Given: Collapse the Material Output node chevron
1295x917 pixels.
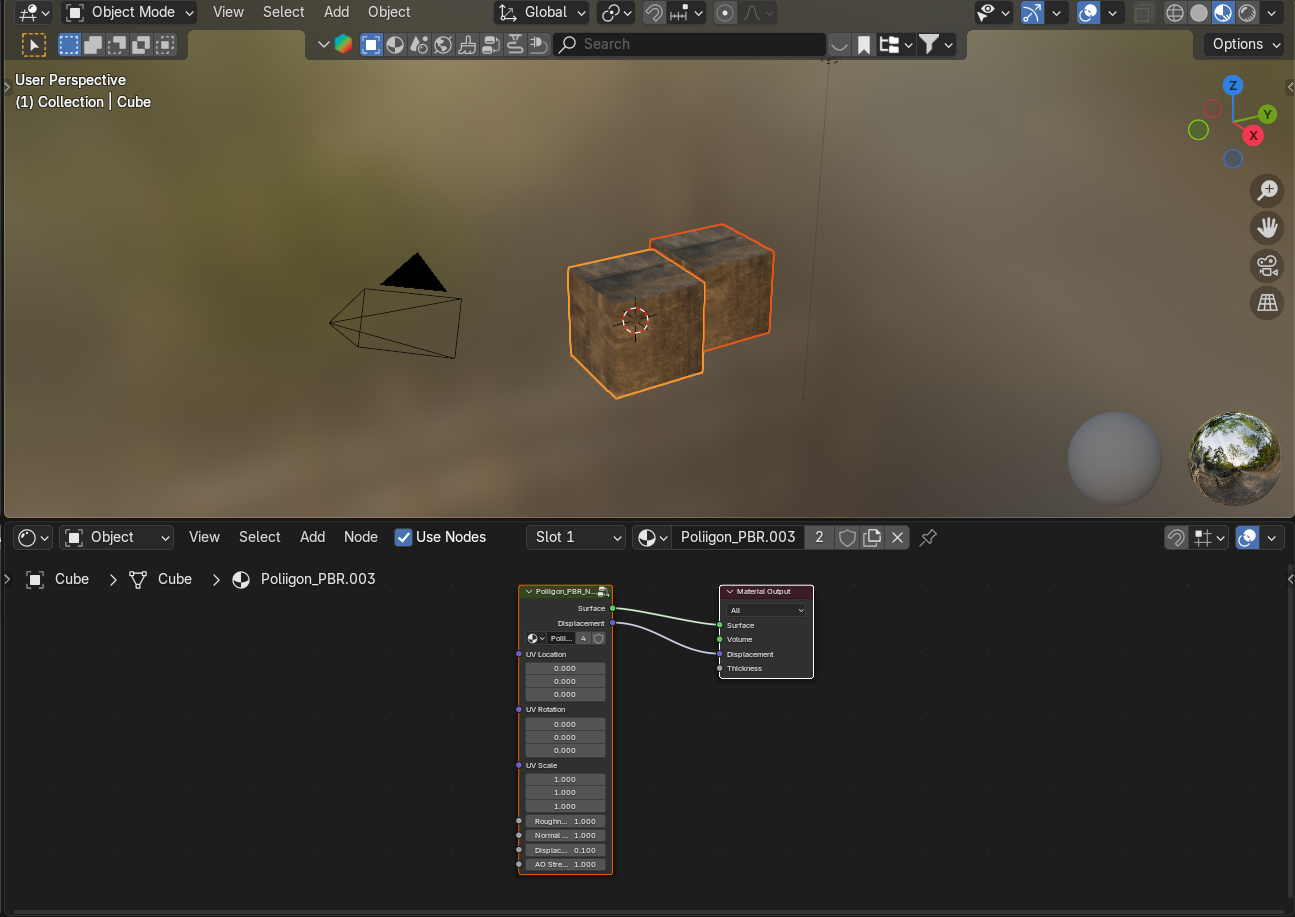Looking at the screenshot, I should [730, 591].
